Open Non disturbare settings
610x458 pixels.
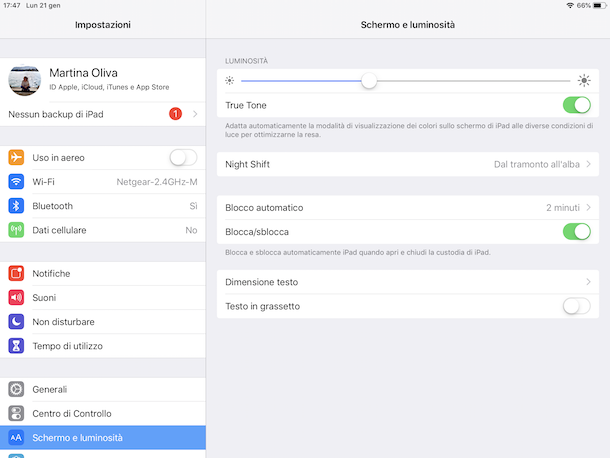[x=103, y=322]
